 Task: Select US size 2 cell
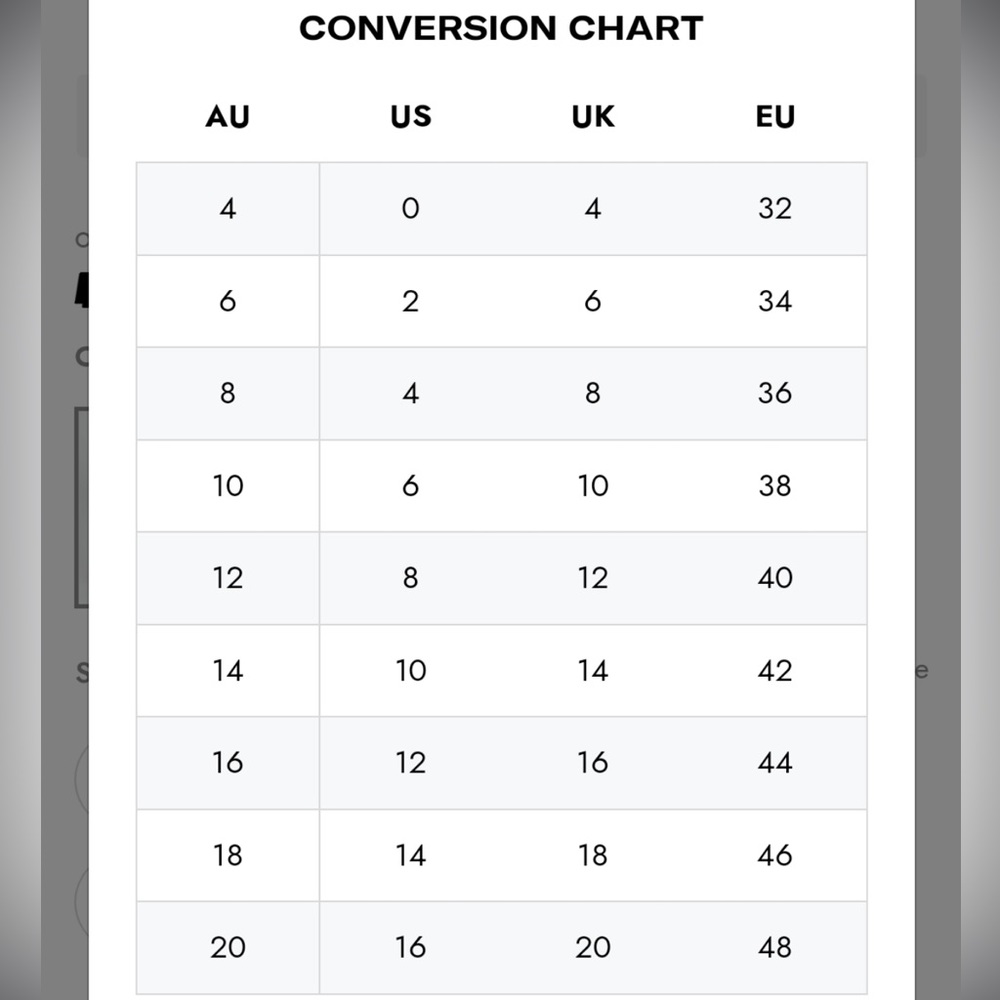[411, 301]
